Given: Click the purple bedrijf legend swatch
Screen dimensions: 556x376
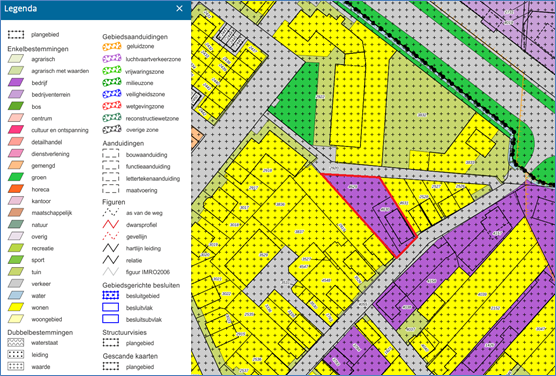Looking at the screenshot, I should coord(16,83).
